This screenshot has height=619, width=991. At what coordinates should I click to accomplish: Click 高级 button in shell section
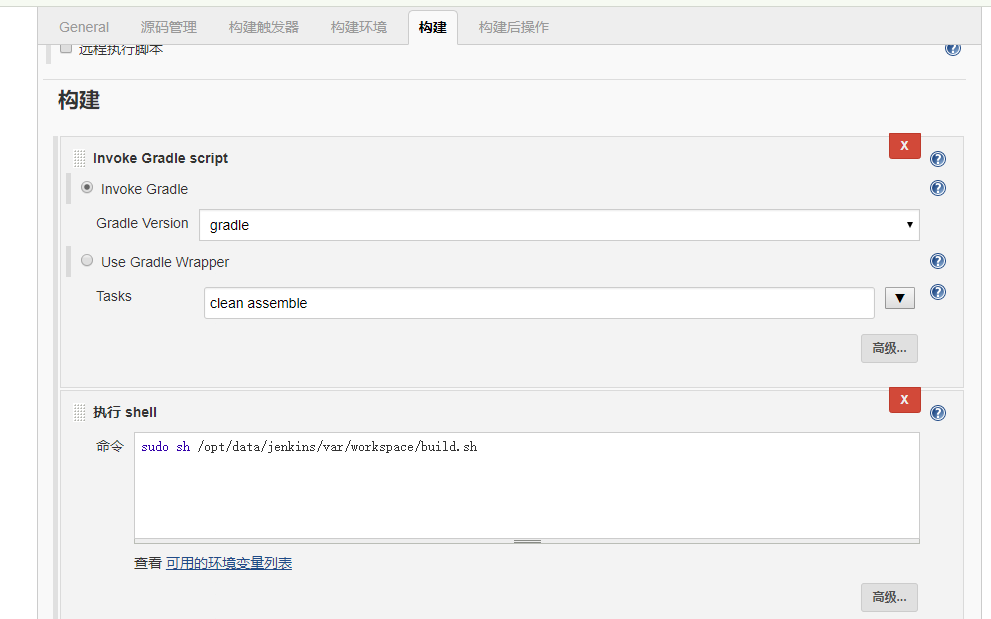(x=889, y=597)
